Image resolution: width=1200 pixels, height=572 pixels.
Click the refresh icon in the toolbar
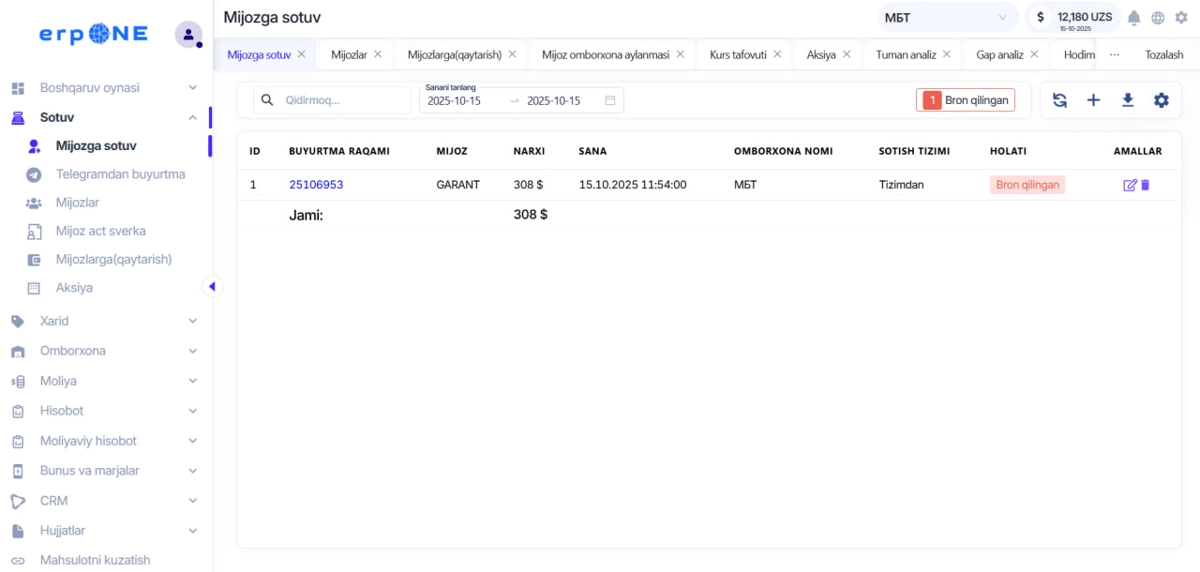(1060, 100)
